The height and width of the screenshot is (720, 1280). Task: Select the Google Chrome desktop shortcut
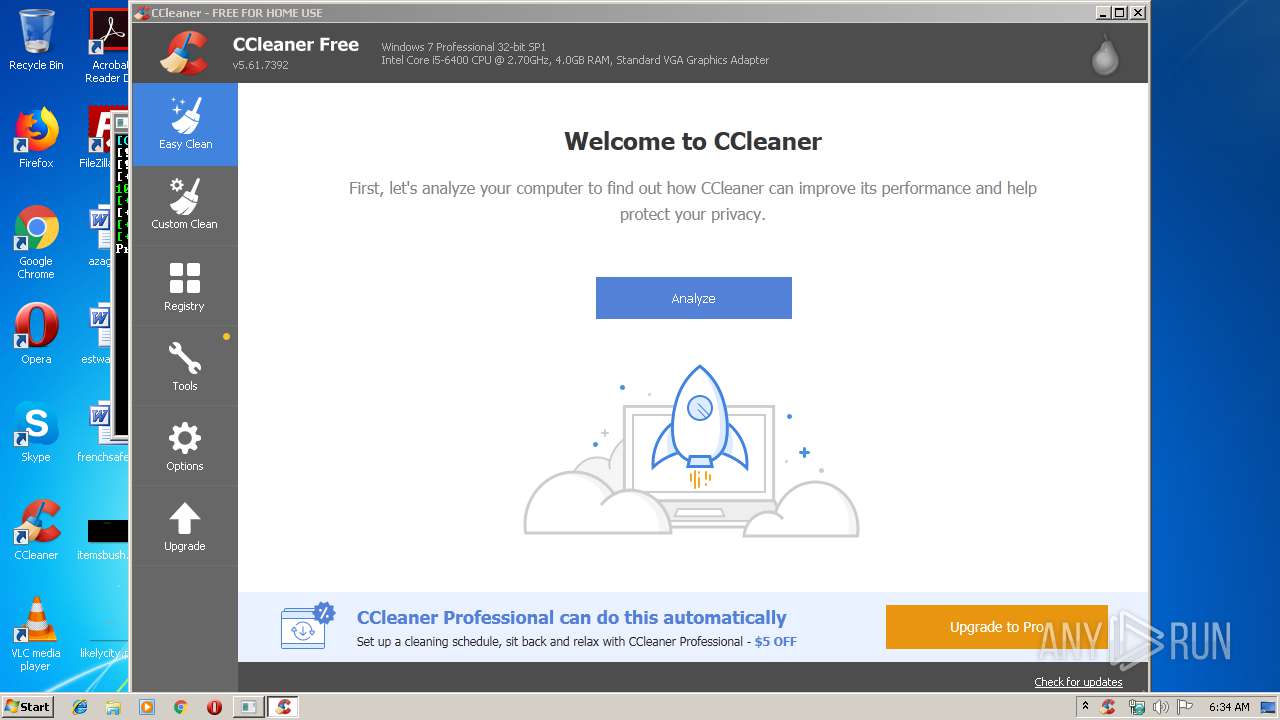coord(36,242)
